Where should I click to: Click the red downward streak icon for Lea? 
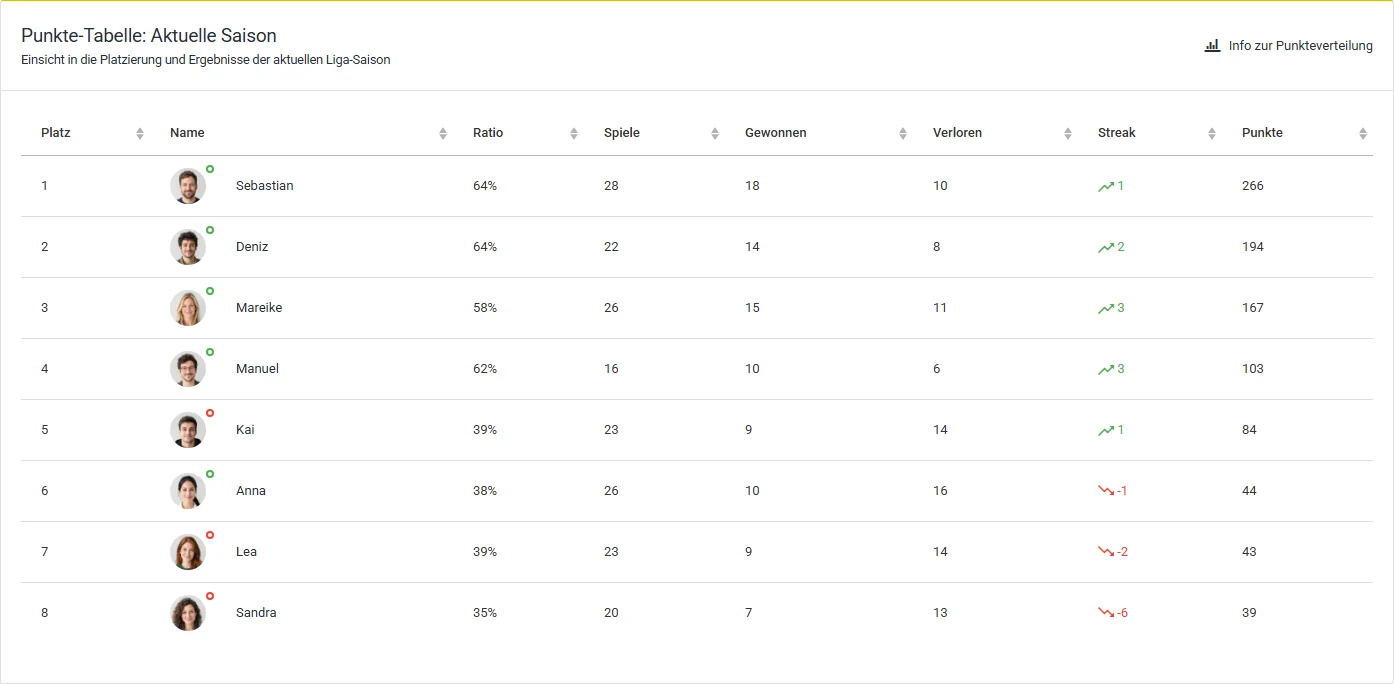pos(1106,552)
